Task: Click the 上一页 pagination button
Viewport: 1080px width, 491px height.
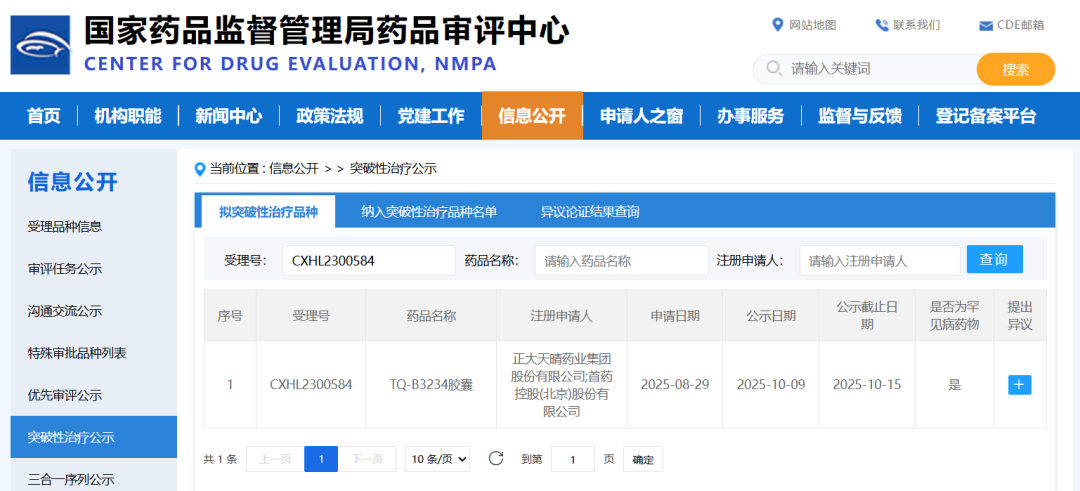Action: tap(275, 459)
